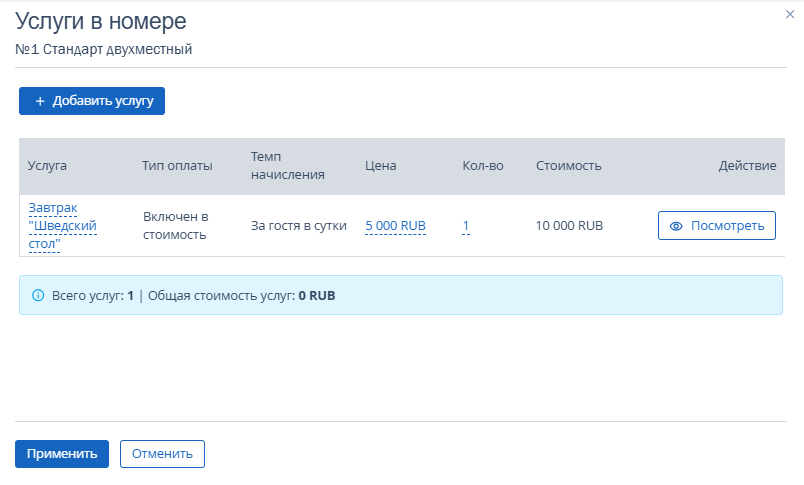Click the 10 000 RUB cost cell
This screenshot has height=485, width=804.
pos(569,226)
